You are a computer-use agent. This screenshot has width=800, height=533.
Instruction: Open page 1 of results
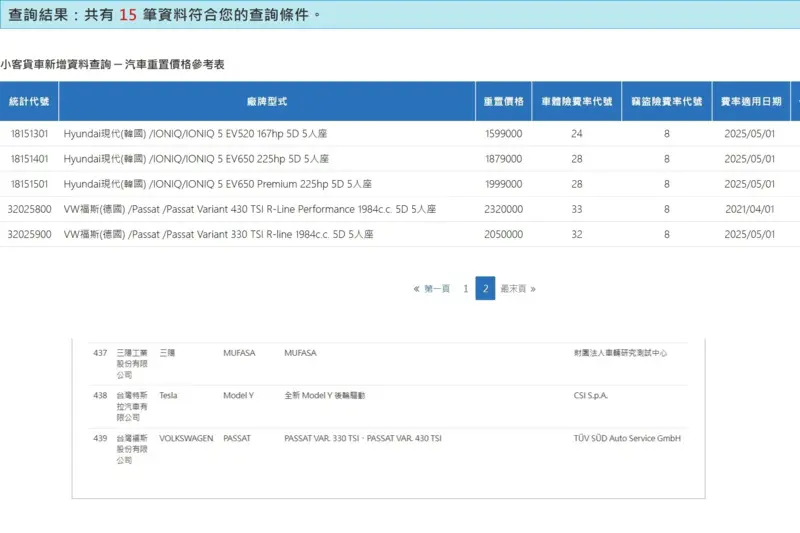click(466, 289)
